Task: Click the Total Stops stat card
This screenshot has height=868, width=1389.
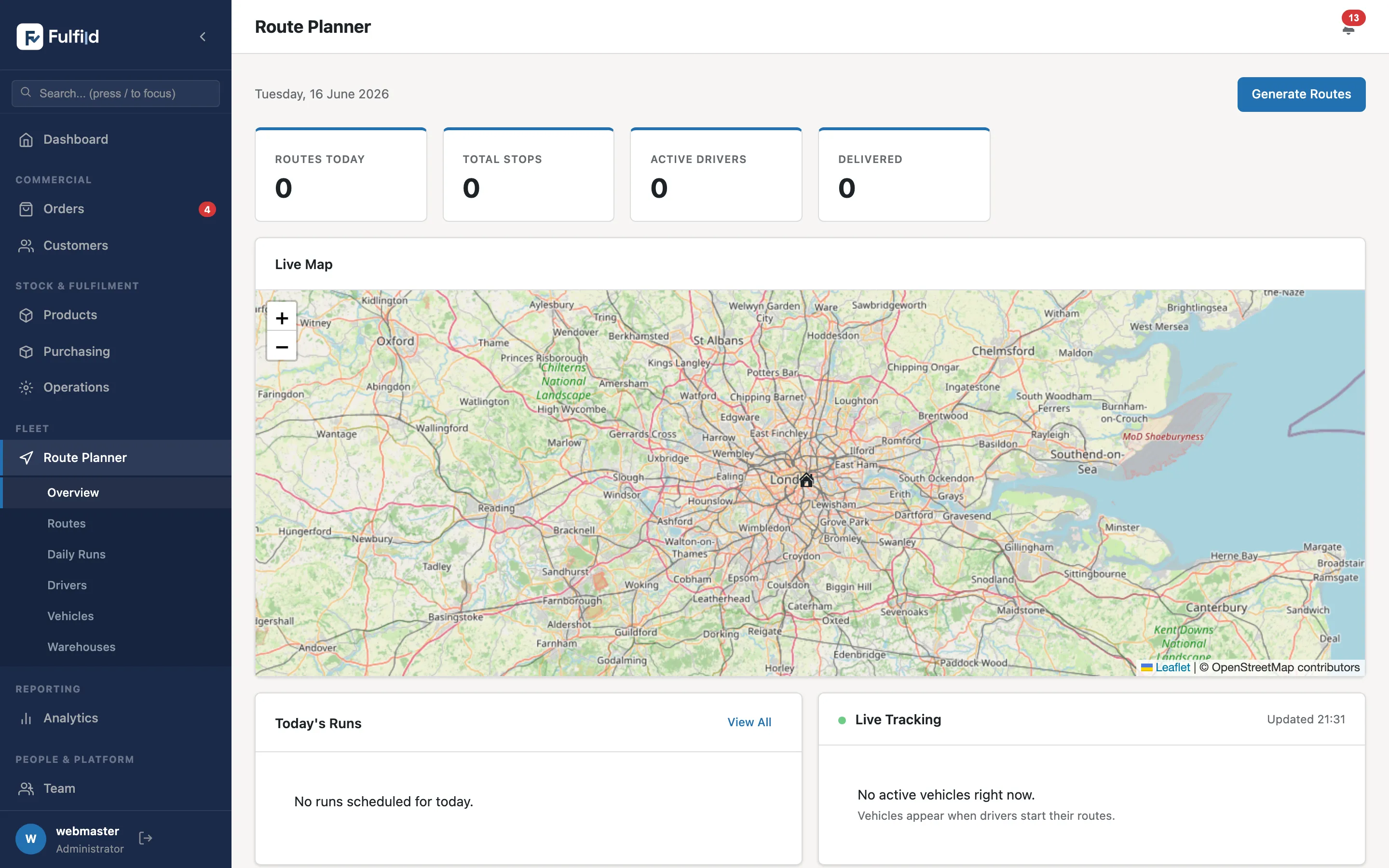Action: tap(528, 175)
